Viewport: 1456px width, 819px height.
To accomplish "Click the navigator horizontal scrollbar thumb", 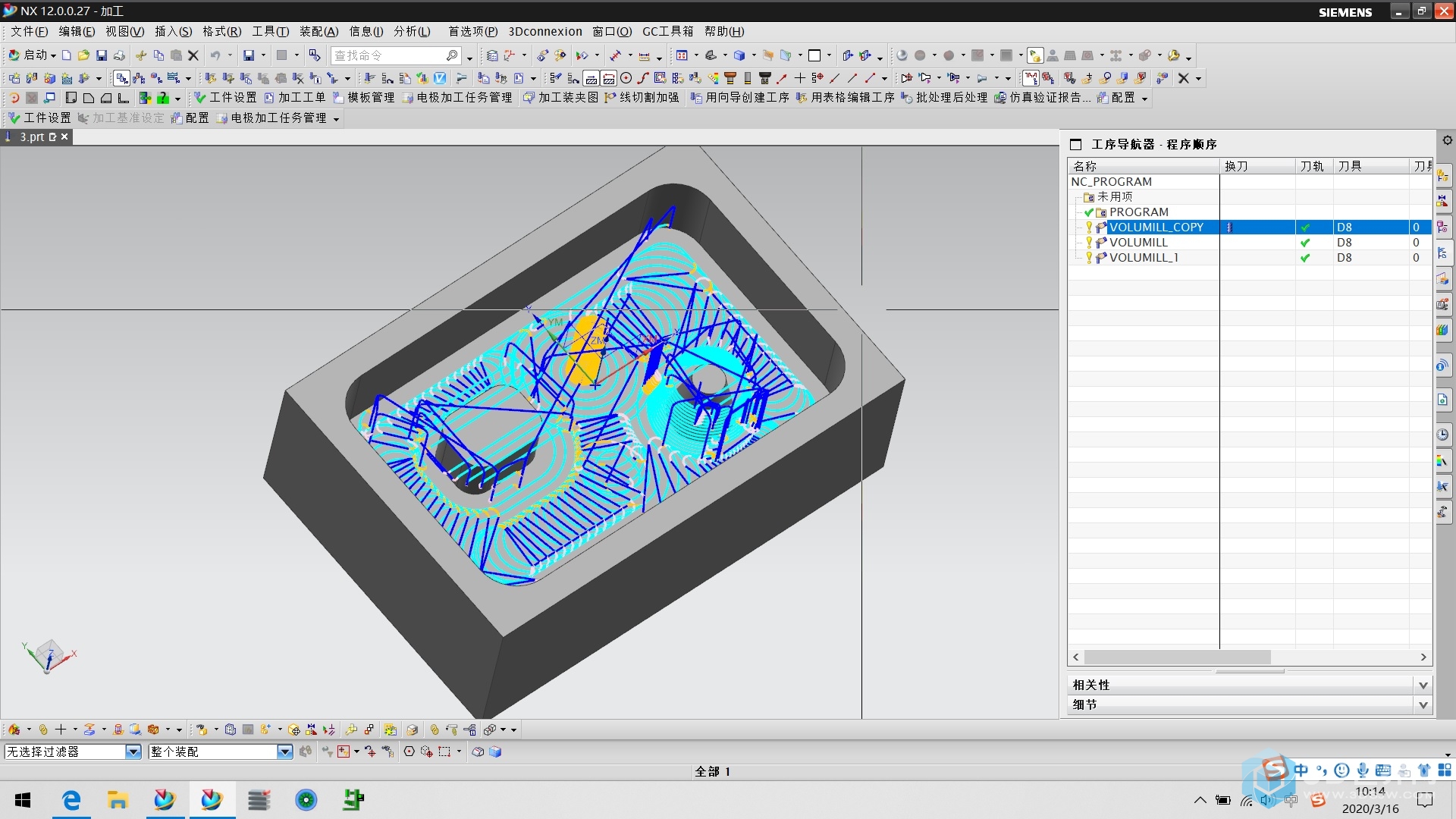I will coord(1177,657).
